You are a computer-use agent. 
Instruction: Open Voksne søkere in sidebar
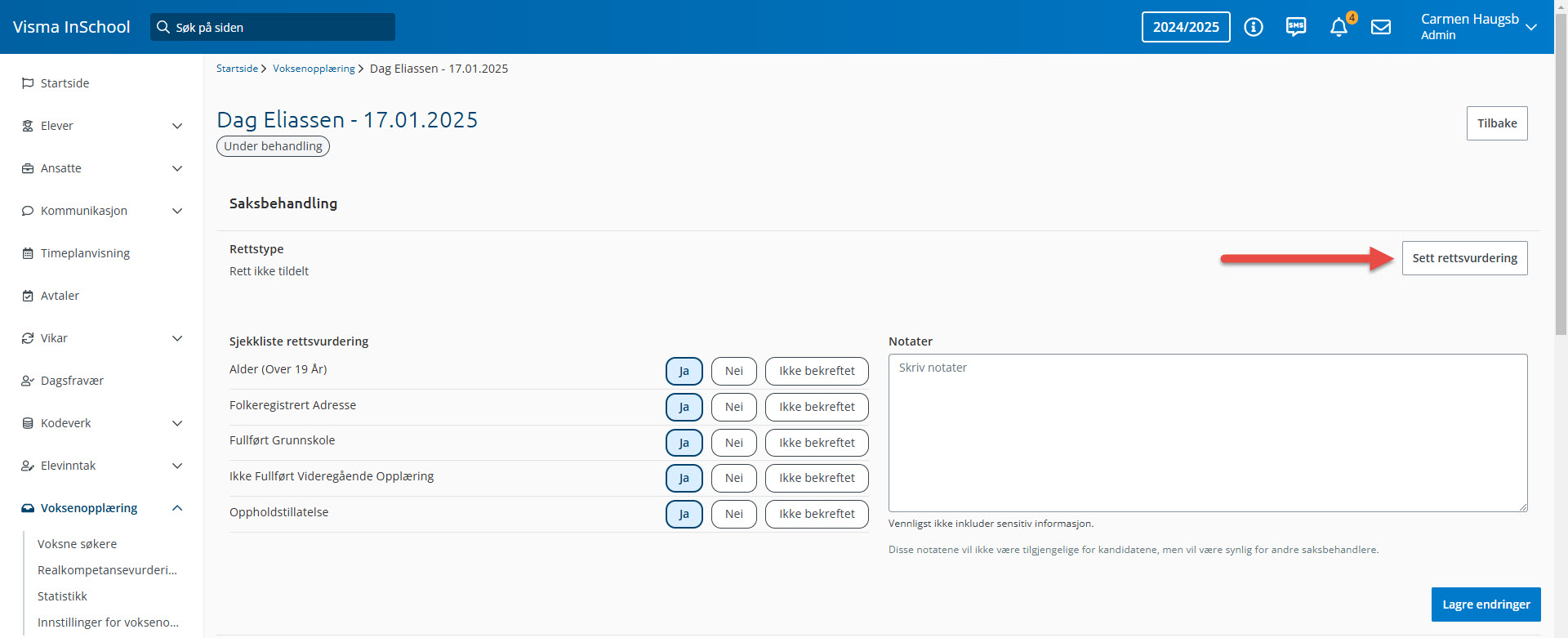click(x=78, y=544)
